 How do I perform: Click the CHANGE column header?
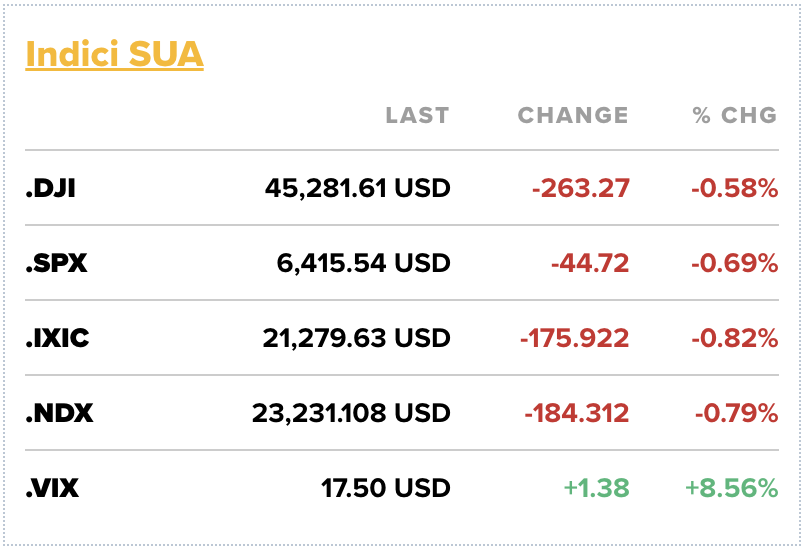(x=573, y=115)
